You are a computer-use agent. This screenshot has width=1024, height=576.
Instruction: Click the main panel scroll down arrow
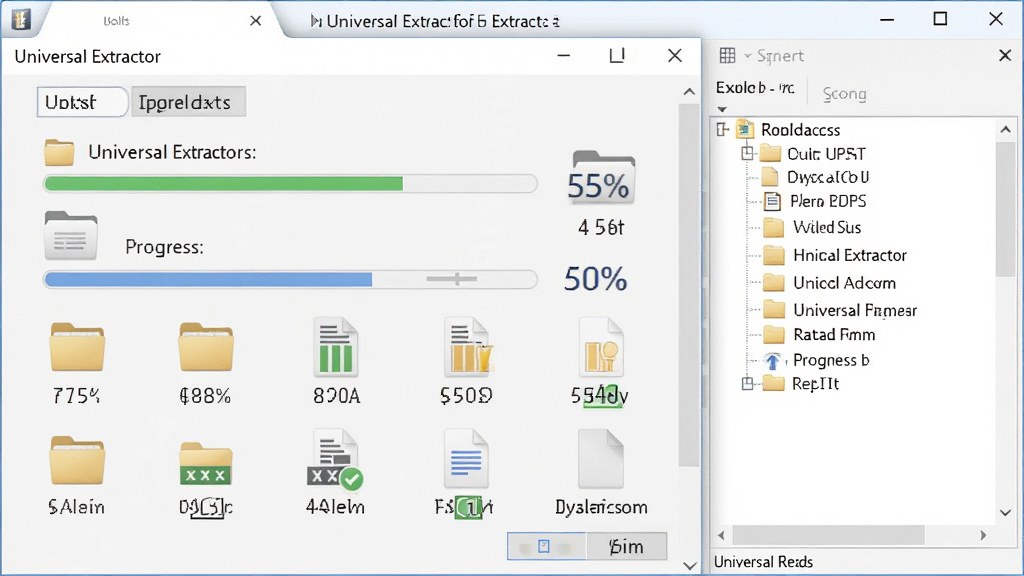pyautogui.click(x=690, y=565)
